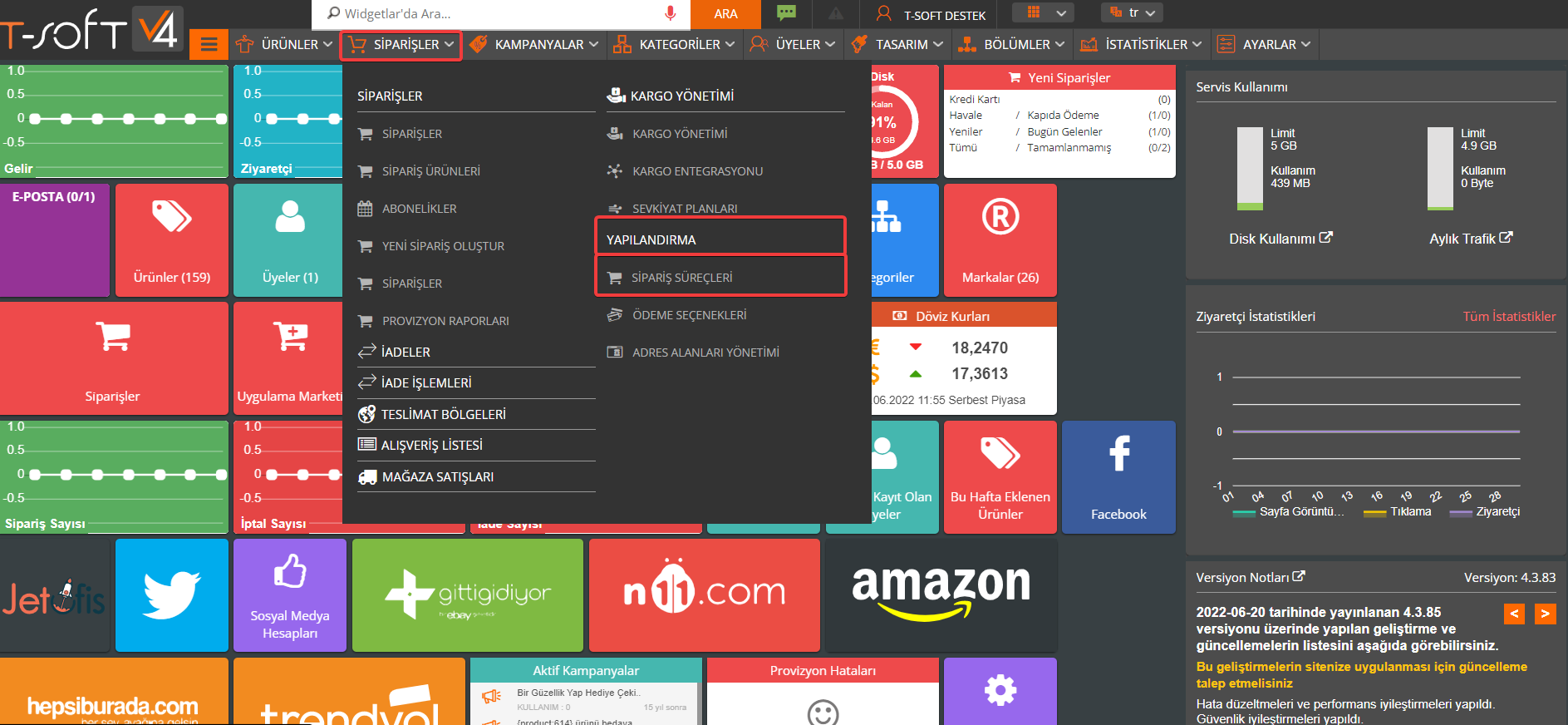Open the purple settings gear tile
The height and width of the screenshot is (725, 1568).
tap(1000, 692)
